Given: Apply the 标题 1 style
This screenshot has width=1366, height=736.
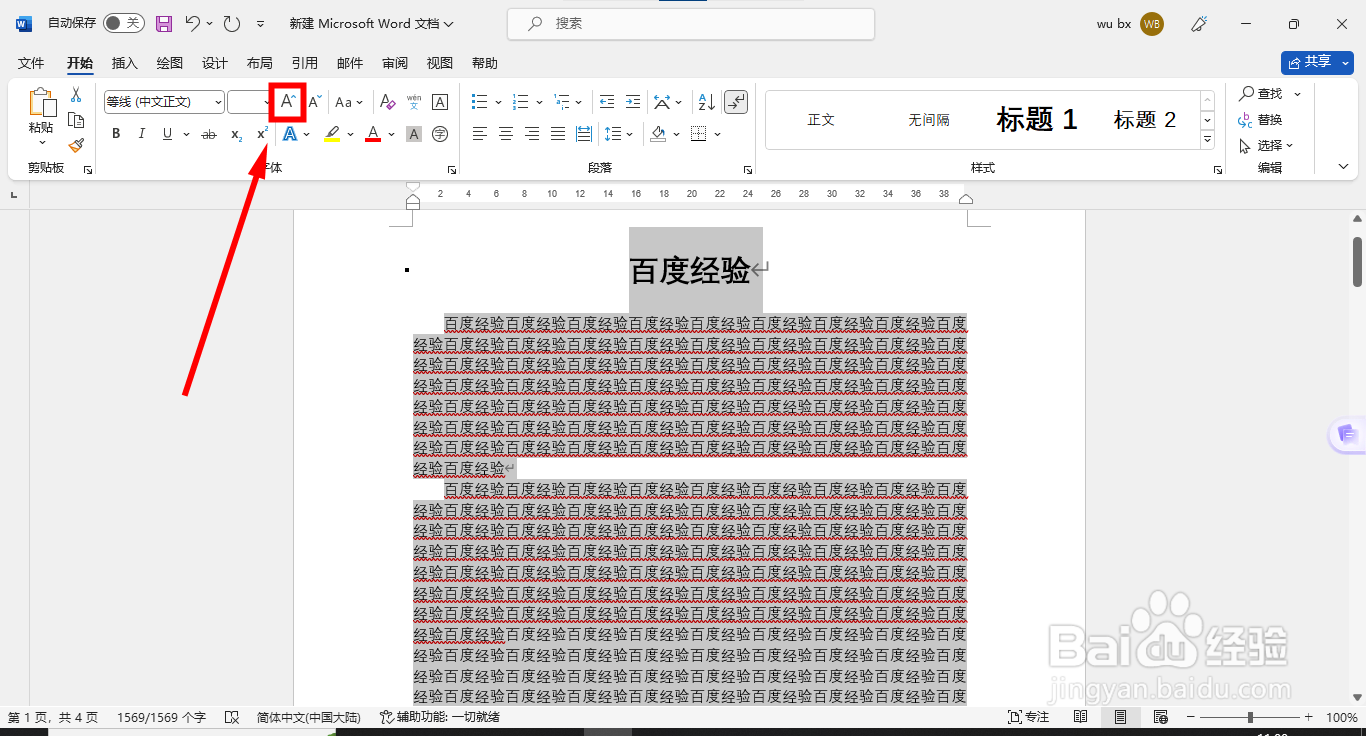Looking at the screenshot, I should (1037, 120).
